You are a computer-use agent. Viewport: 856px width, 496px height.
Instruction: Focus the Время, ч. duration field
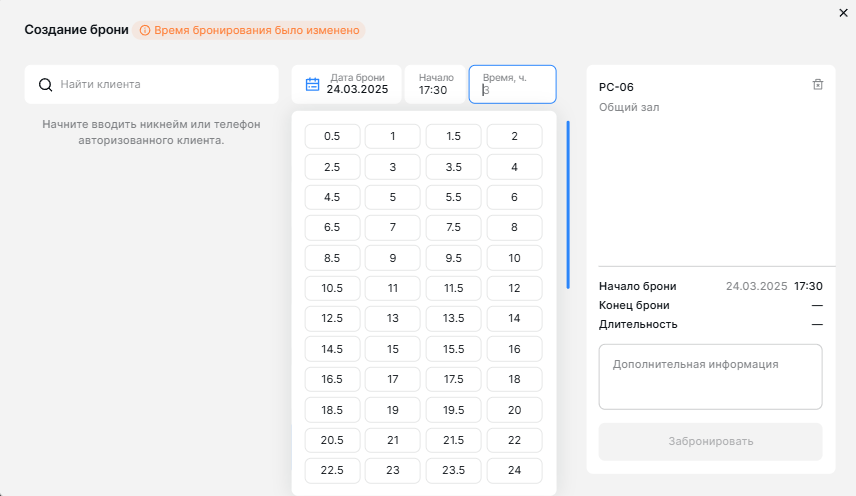click(x=512, y=84)
